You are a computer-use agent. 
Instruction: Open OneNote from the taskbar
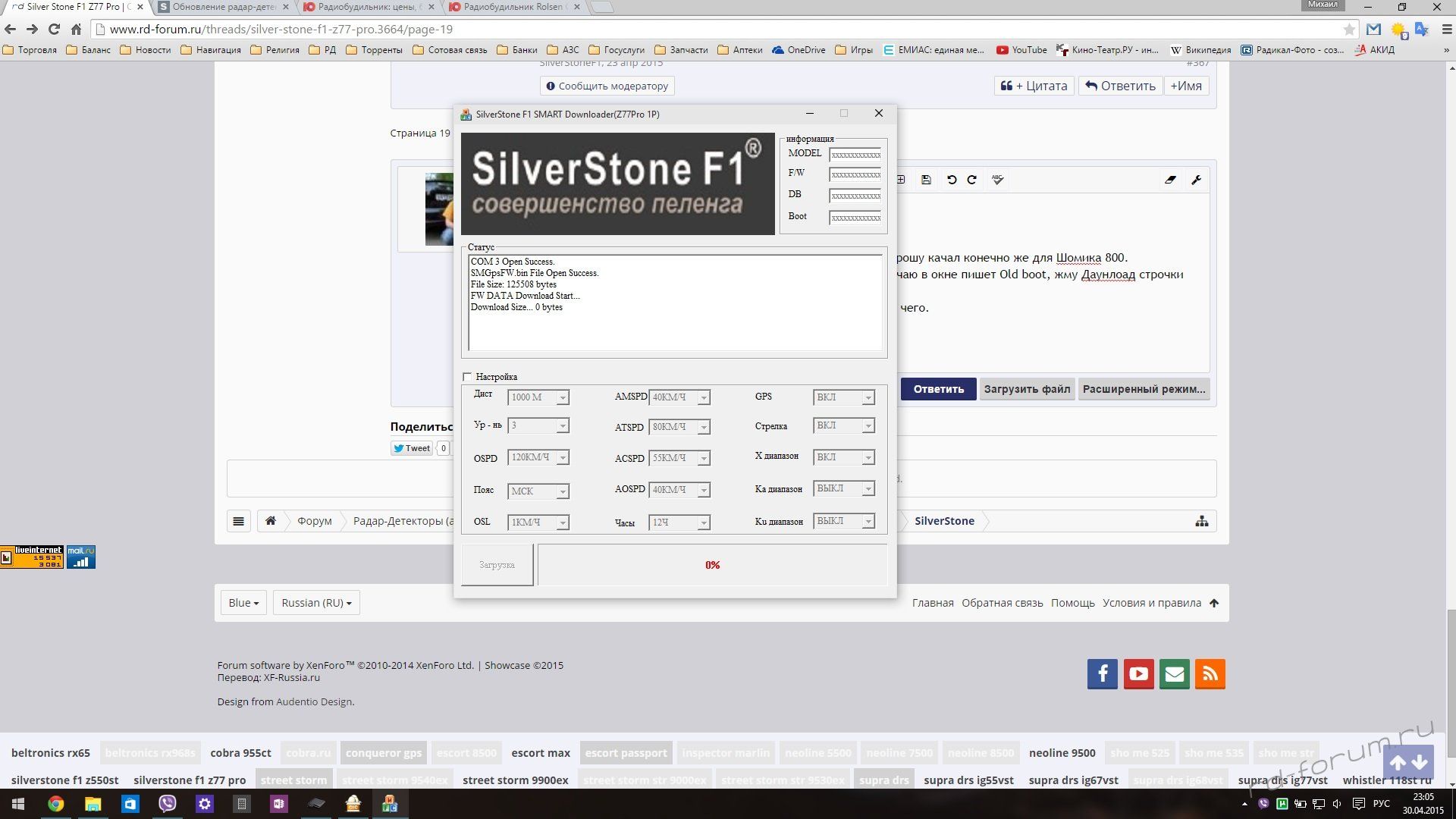[x=278, y=804]
